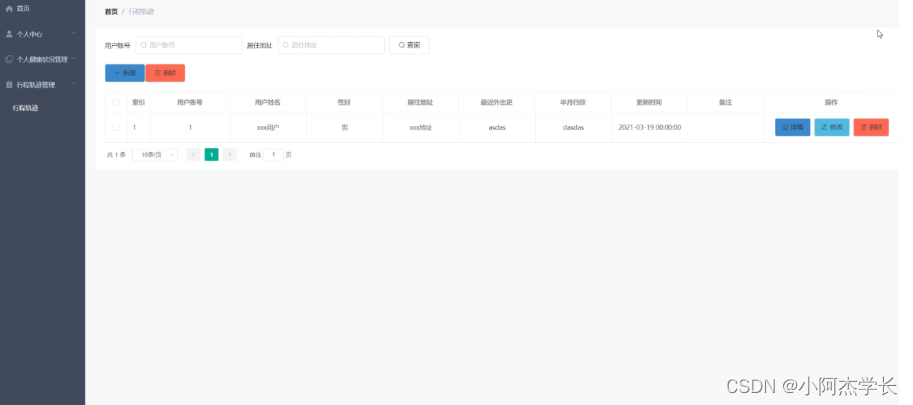The width and height of the screenshot is (913, 405).
Task: Toggle the select-all checkbox in table header
Action: click(116, 102)
